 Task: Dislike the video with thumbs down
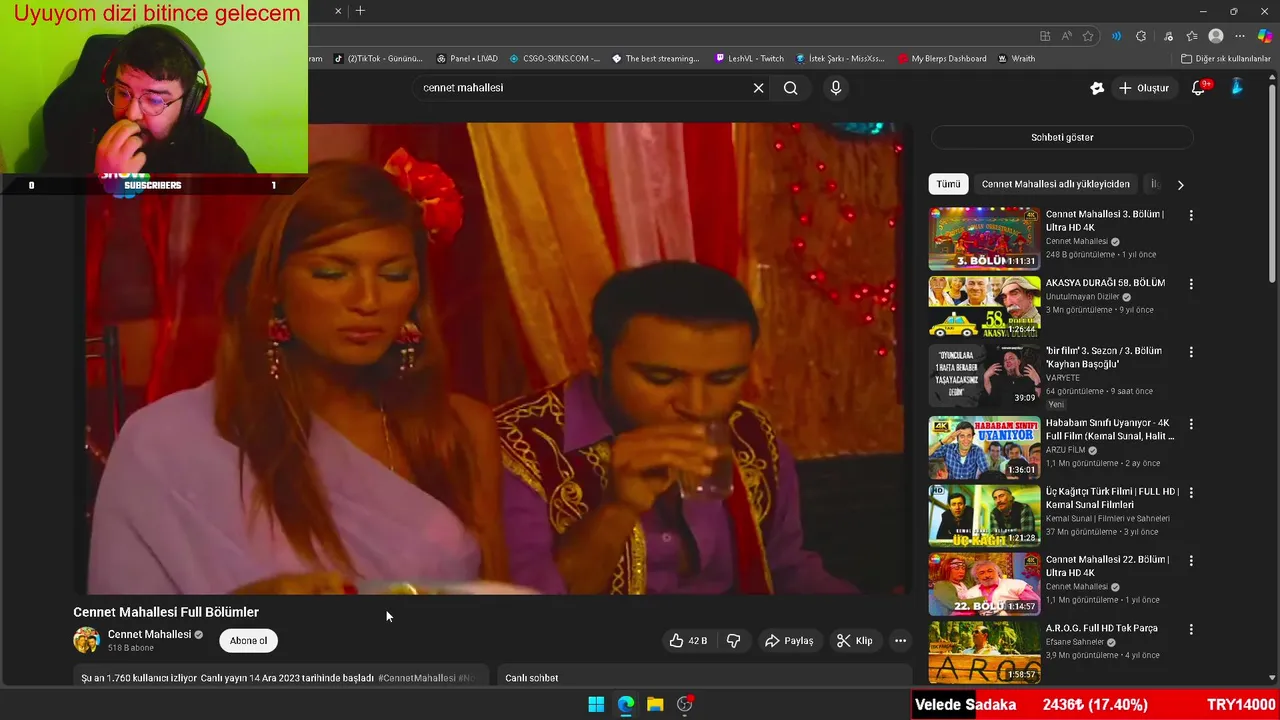734,641
